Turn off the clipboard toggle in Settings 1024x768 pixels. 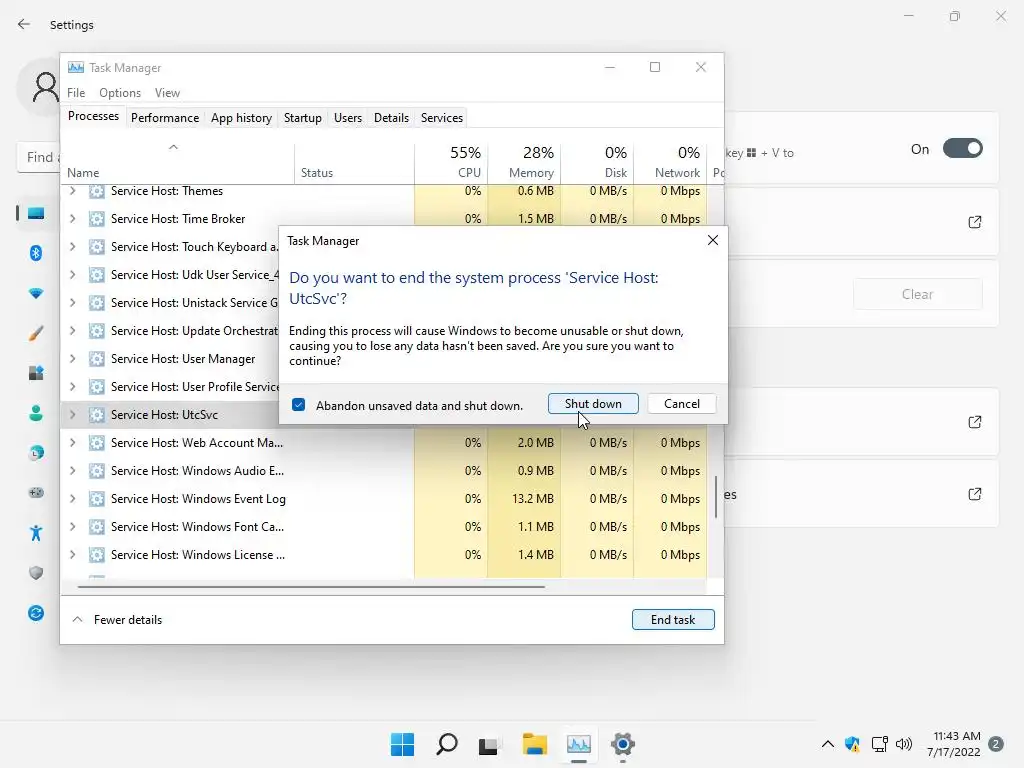point(962,149)
